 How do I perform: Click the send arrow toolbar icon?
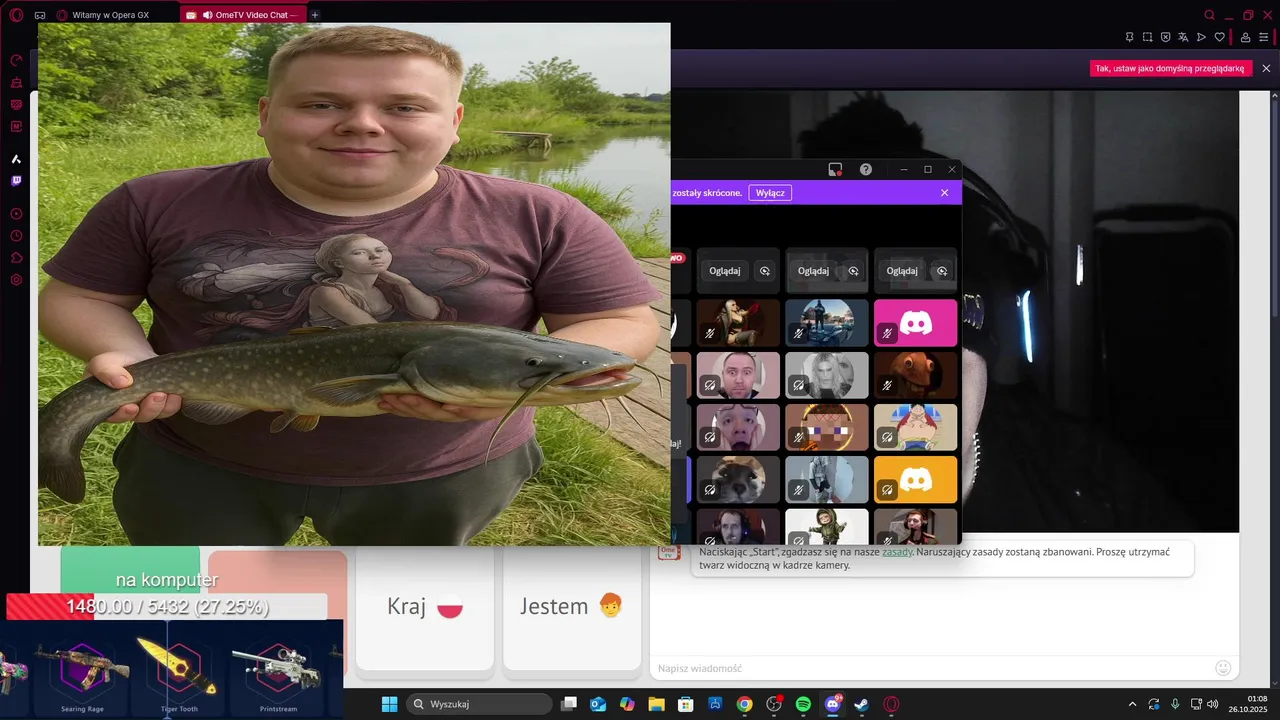pyautogui.click(x=1201, y=37)
